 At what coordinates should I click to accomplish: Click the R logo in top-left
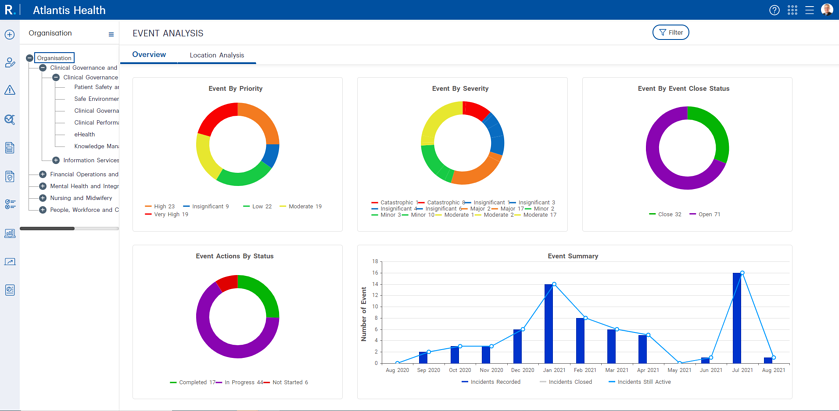click(x=9, y=10)
